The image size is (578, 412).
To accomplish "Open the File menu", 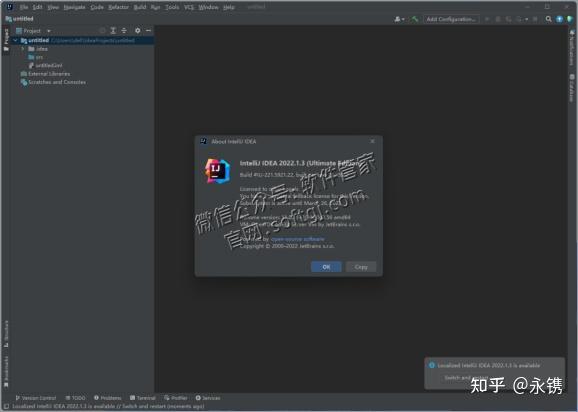I will (x=24, y=7).
